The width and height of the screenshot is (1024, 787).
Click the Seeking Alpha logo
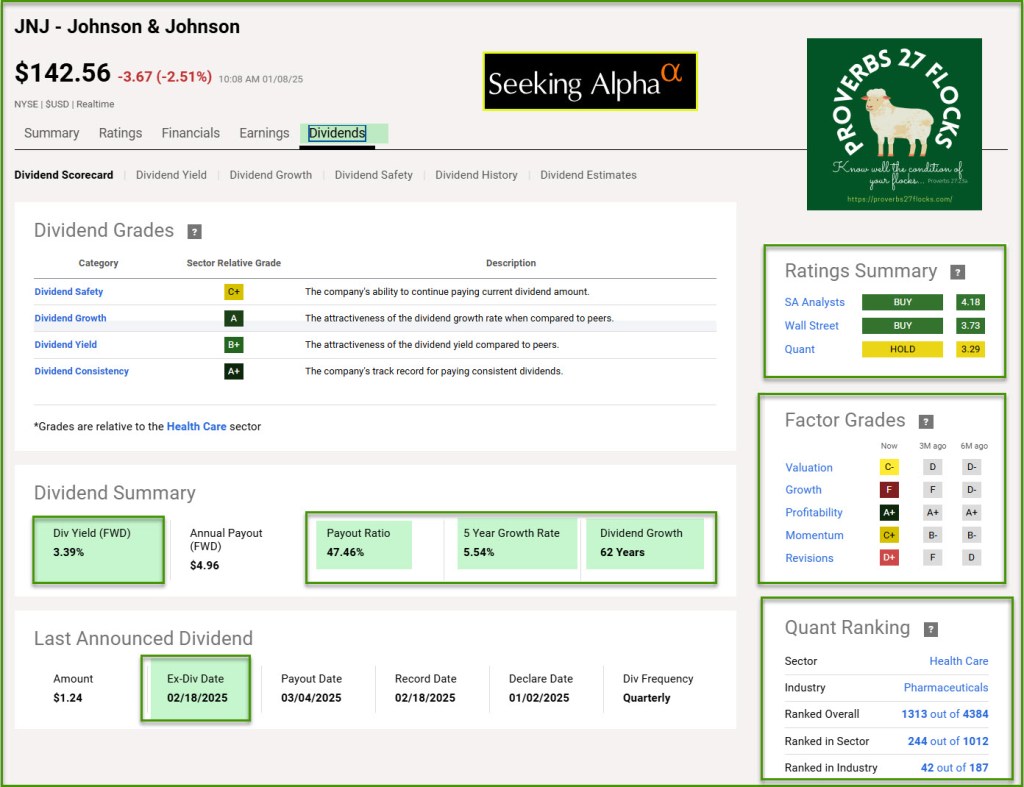tap(589, 82)
